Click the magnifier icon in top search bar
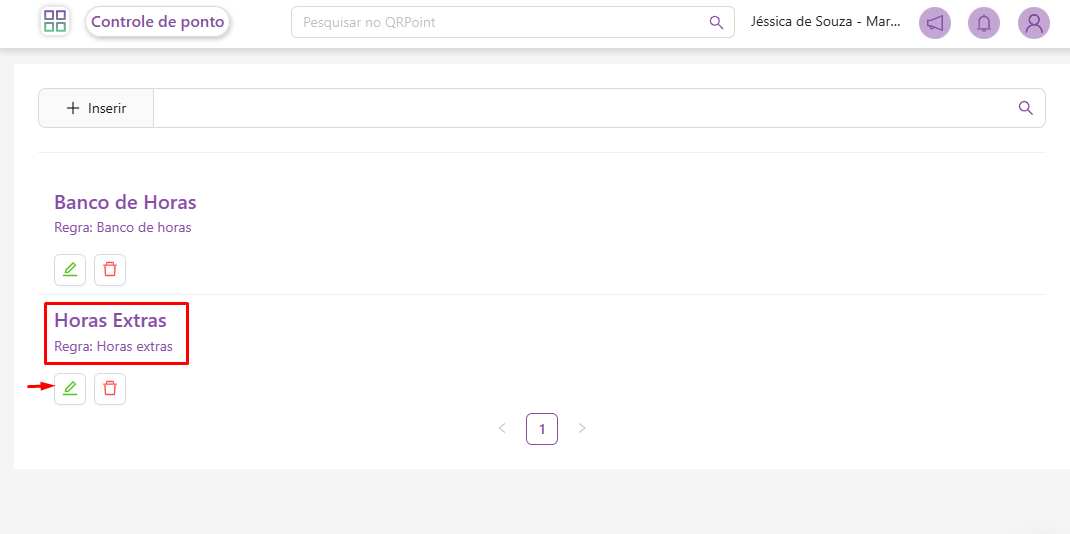Screen dimensions: 1070x534 (716, 22)
